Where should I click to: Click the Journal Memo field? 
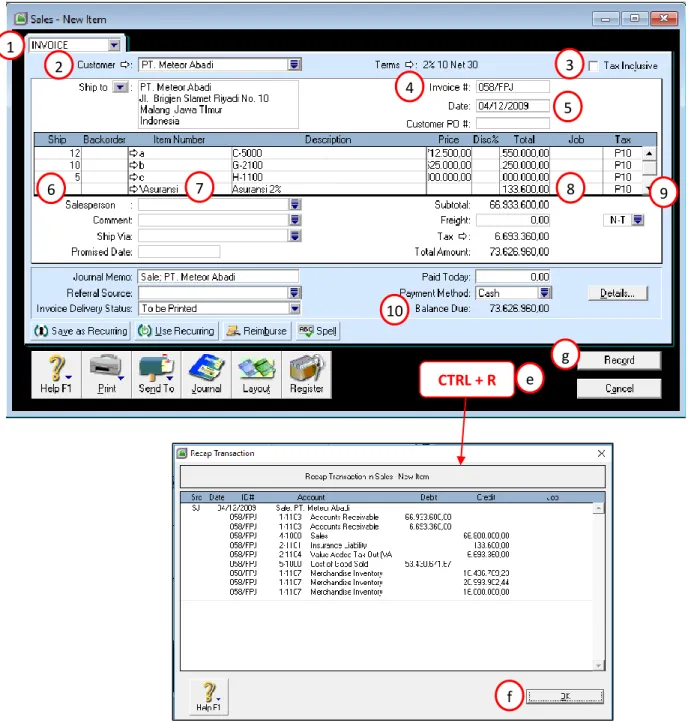(x=218, y=277)
